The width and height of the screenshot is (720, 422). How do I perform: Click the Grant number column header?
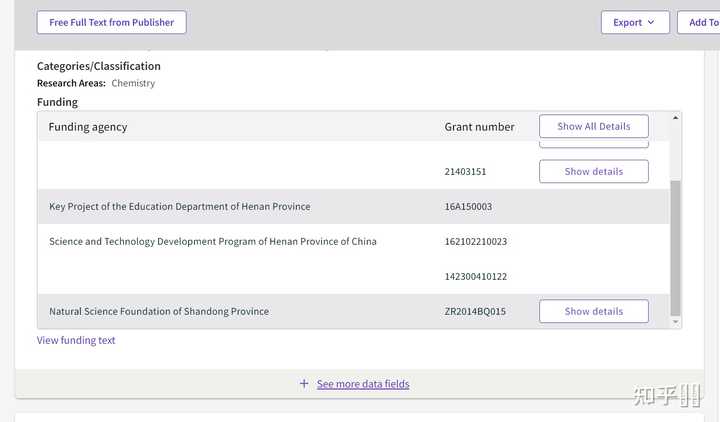point(479,127)
